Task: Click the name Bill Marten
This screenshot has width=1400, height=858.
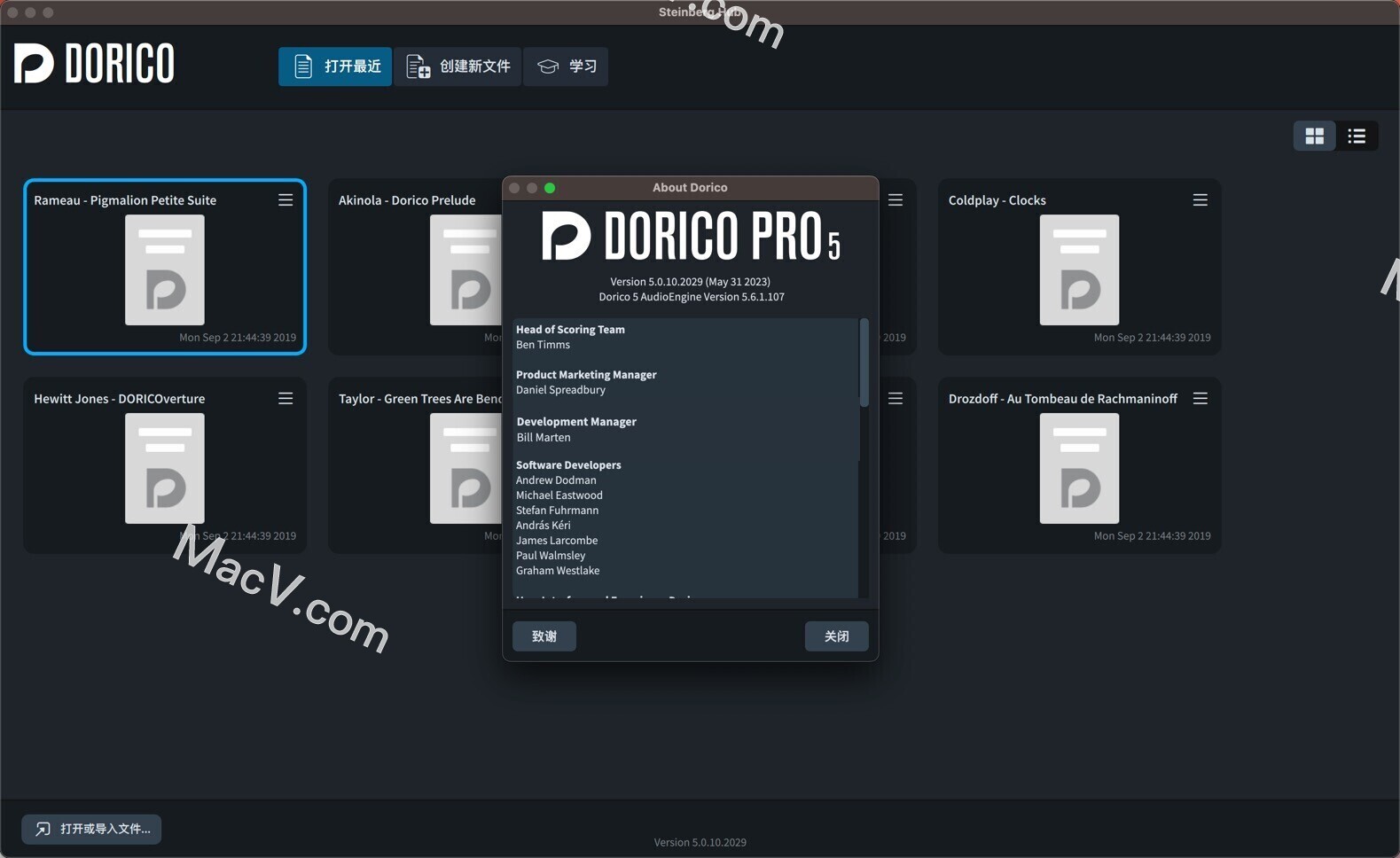Action: click(544, 438)
